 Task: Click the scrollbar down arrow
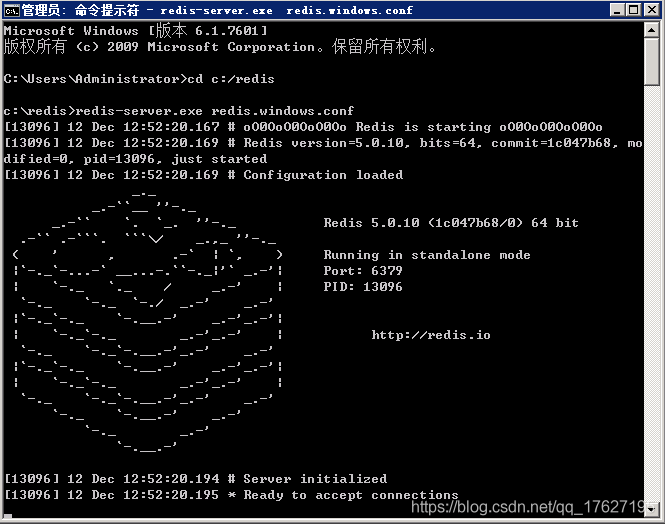(651, 509)
